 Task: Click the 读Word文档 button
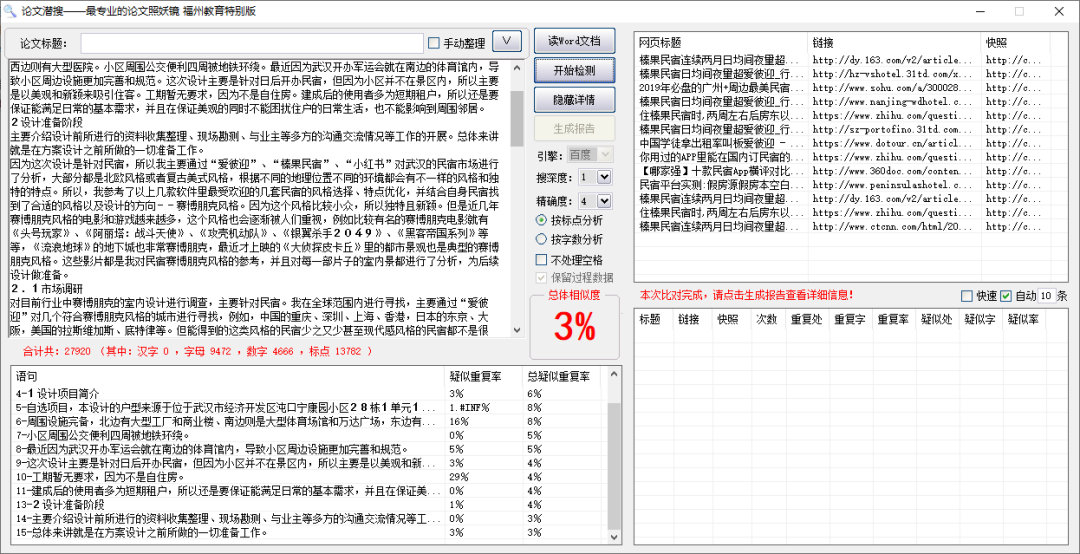pyautogui.click(x=574, y=41)
